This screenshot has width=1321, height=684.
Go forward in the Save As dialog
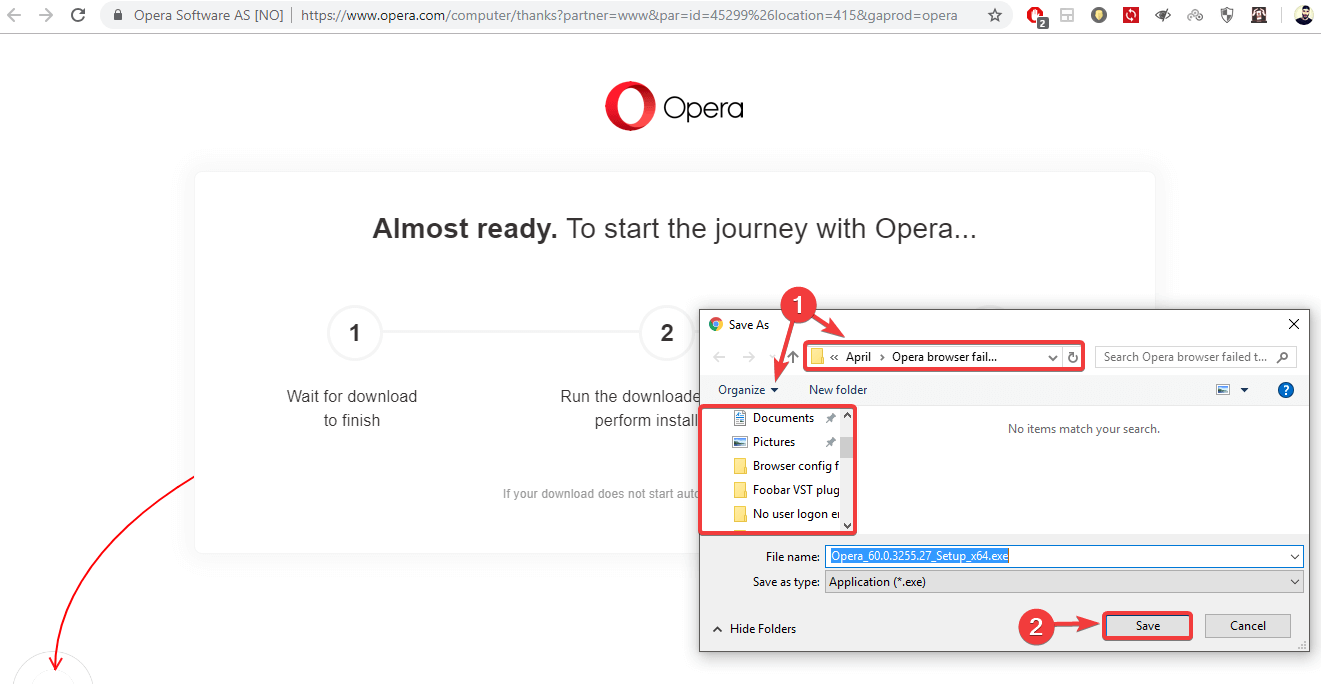(748, 357)
